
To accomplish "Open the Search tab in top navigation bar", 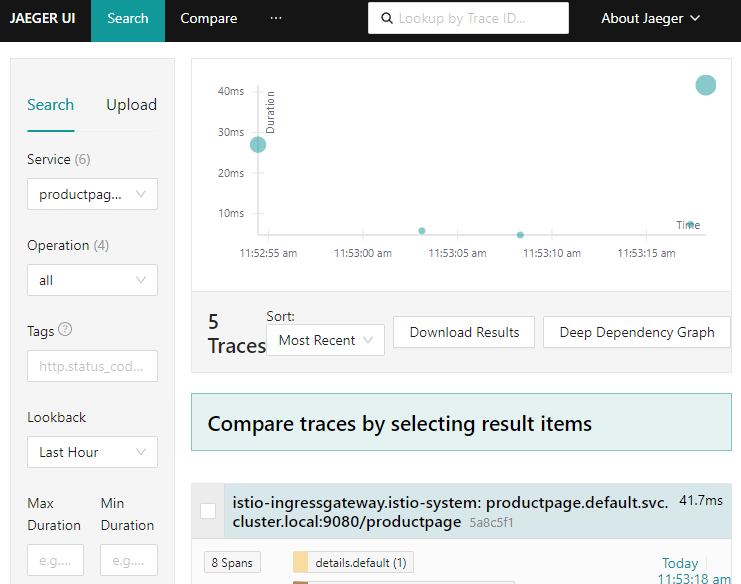I will coord(128,21).
